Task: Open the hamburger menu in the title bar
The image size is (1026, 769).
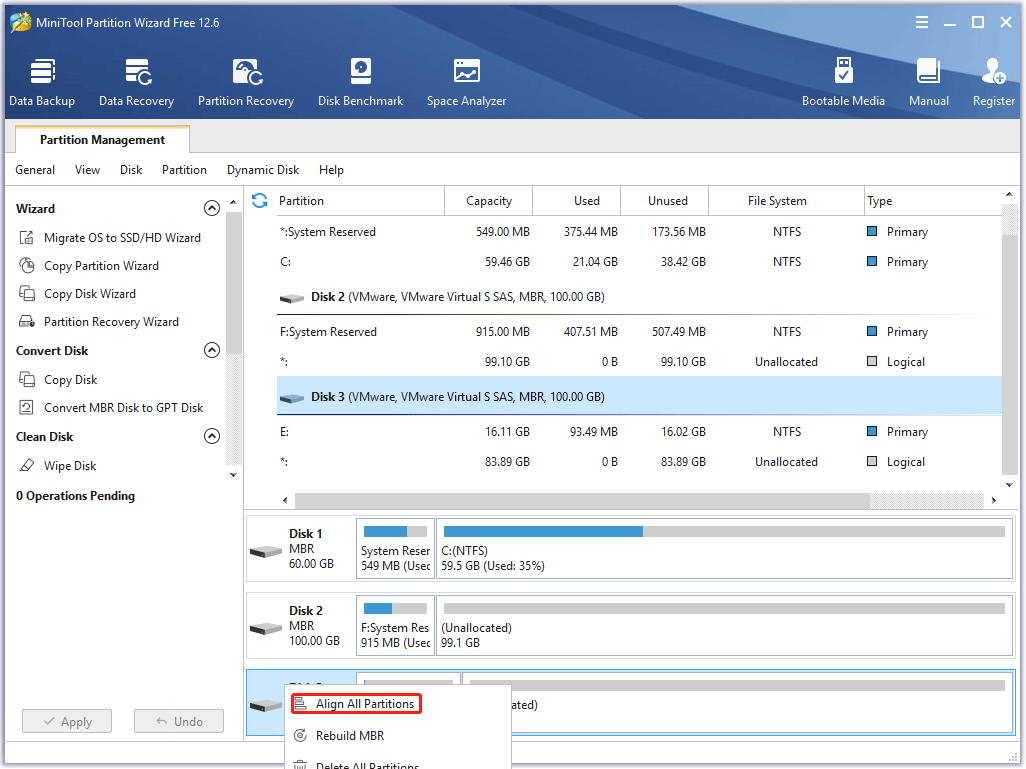Action: pos(922,22)
